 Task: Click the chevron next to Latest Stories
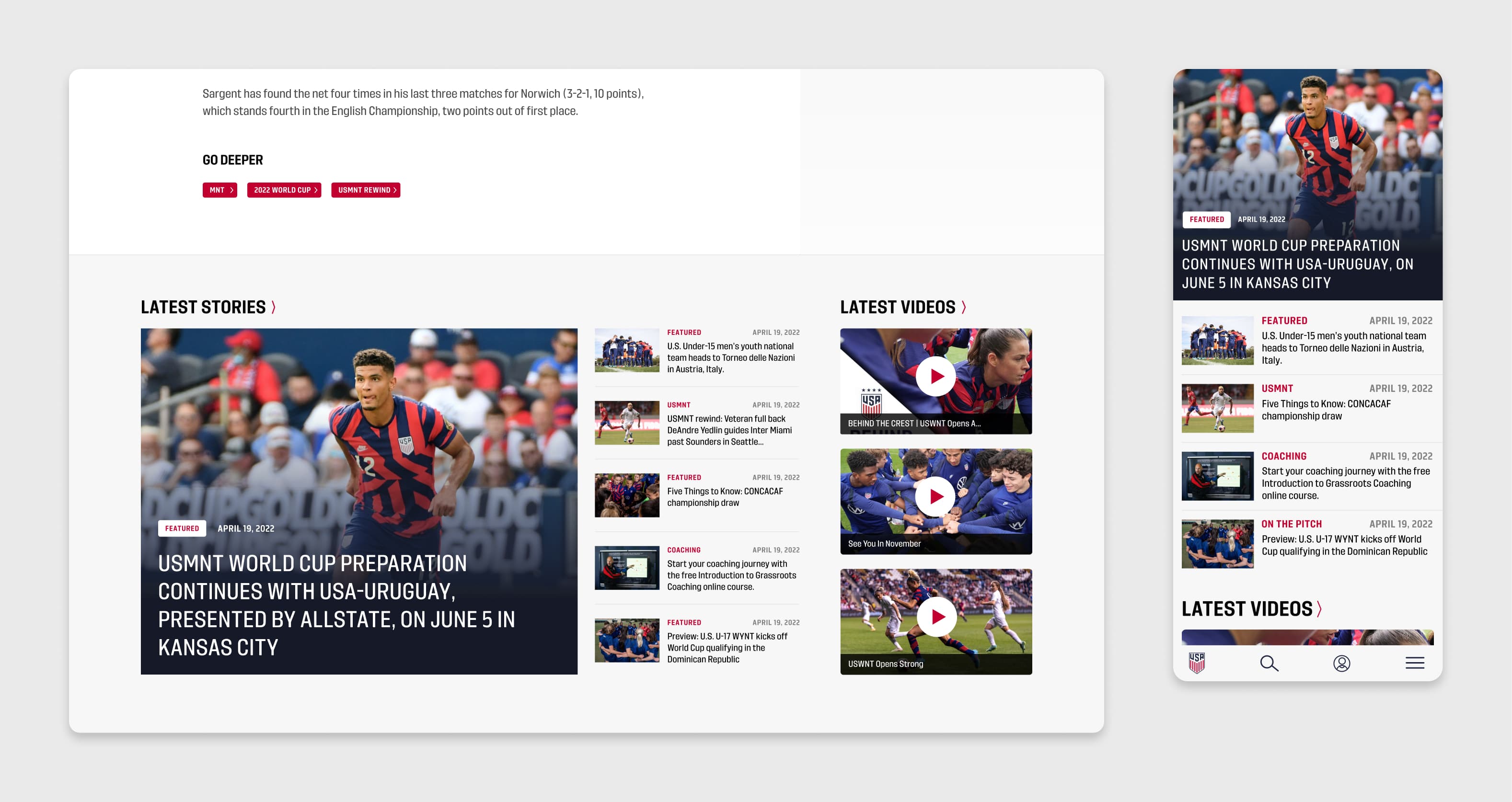point(274,307)
